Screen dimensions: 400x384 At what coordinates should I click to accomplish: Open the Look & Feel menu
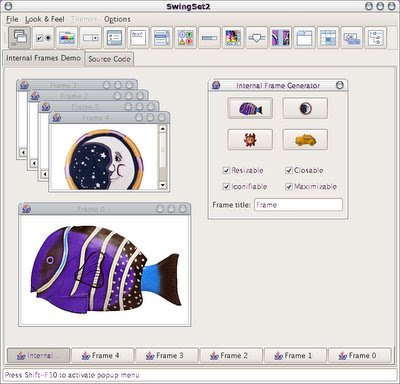tap(45, 19)
